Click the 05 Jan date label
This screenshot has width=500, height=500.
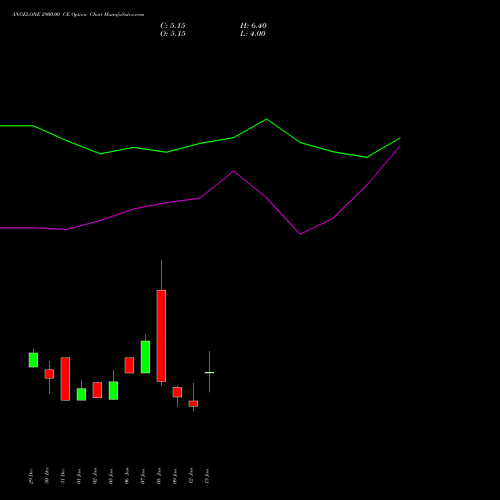(x=111, y=476)
